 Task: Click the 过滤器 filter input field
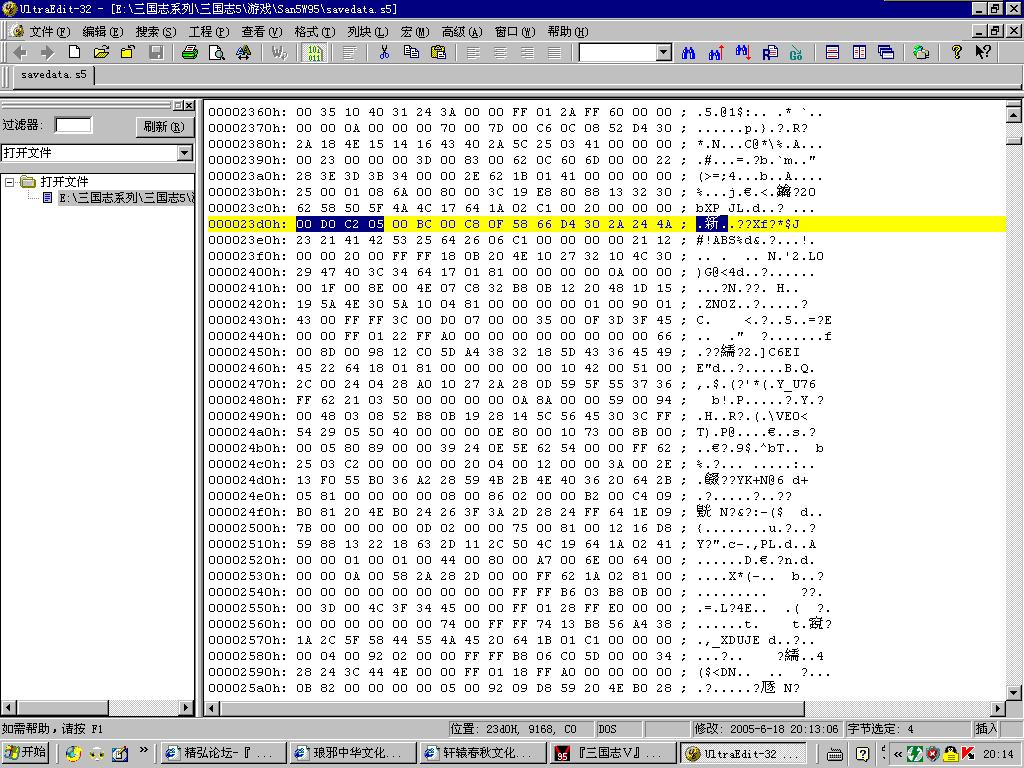73,125
